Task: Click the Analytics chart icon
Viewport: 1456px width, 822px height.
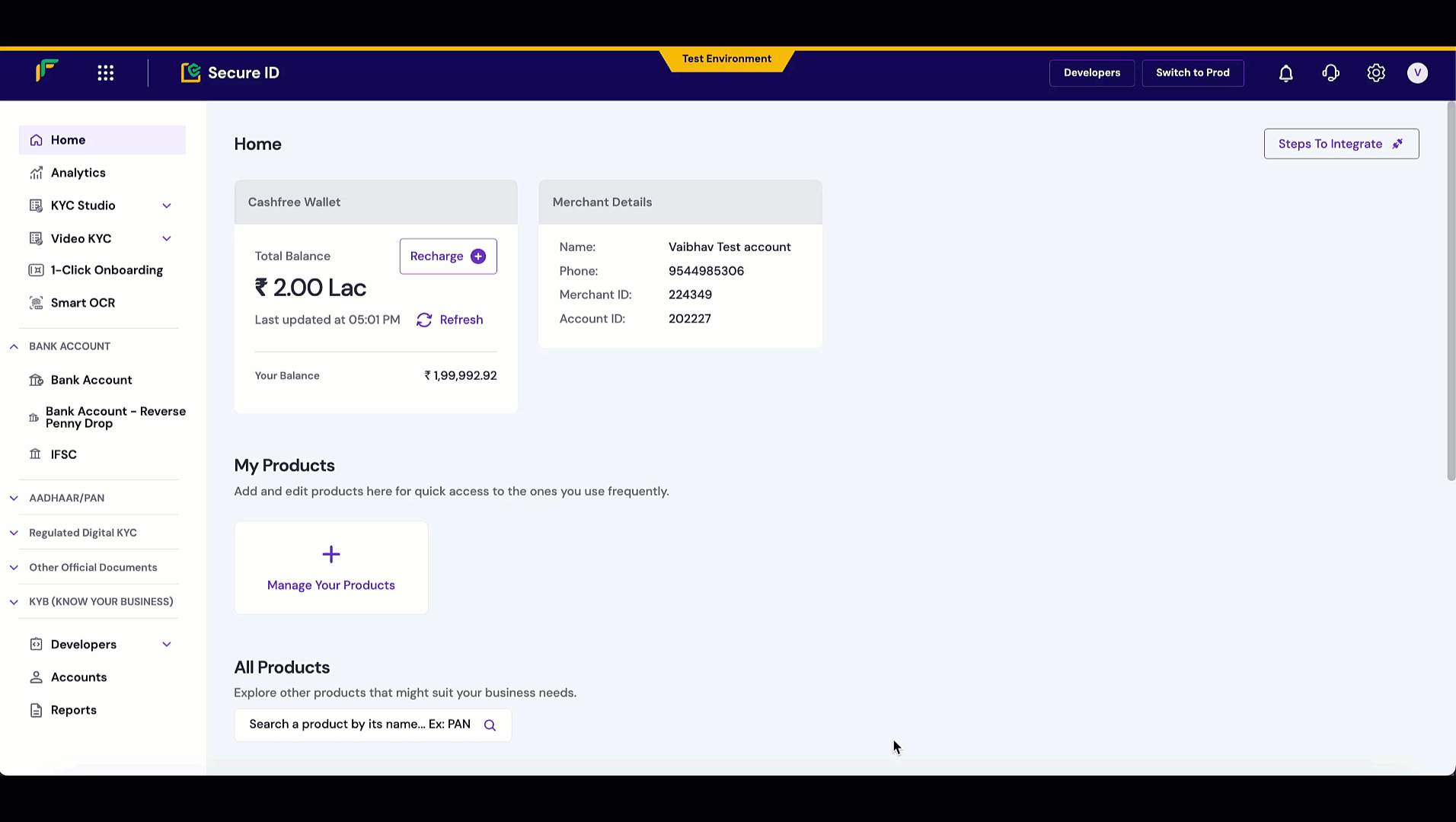Action: point(36,173)
